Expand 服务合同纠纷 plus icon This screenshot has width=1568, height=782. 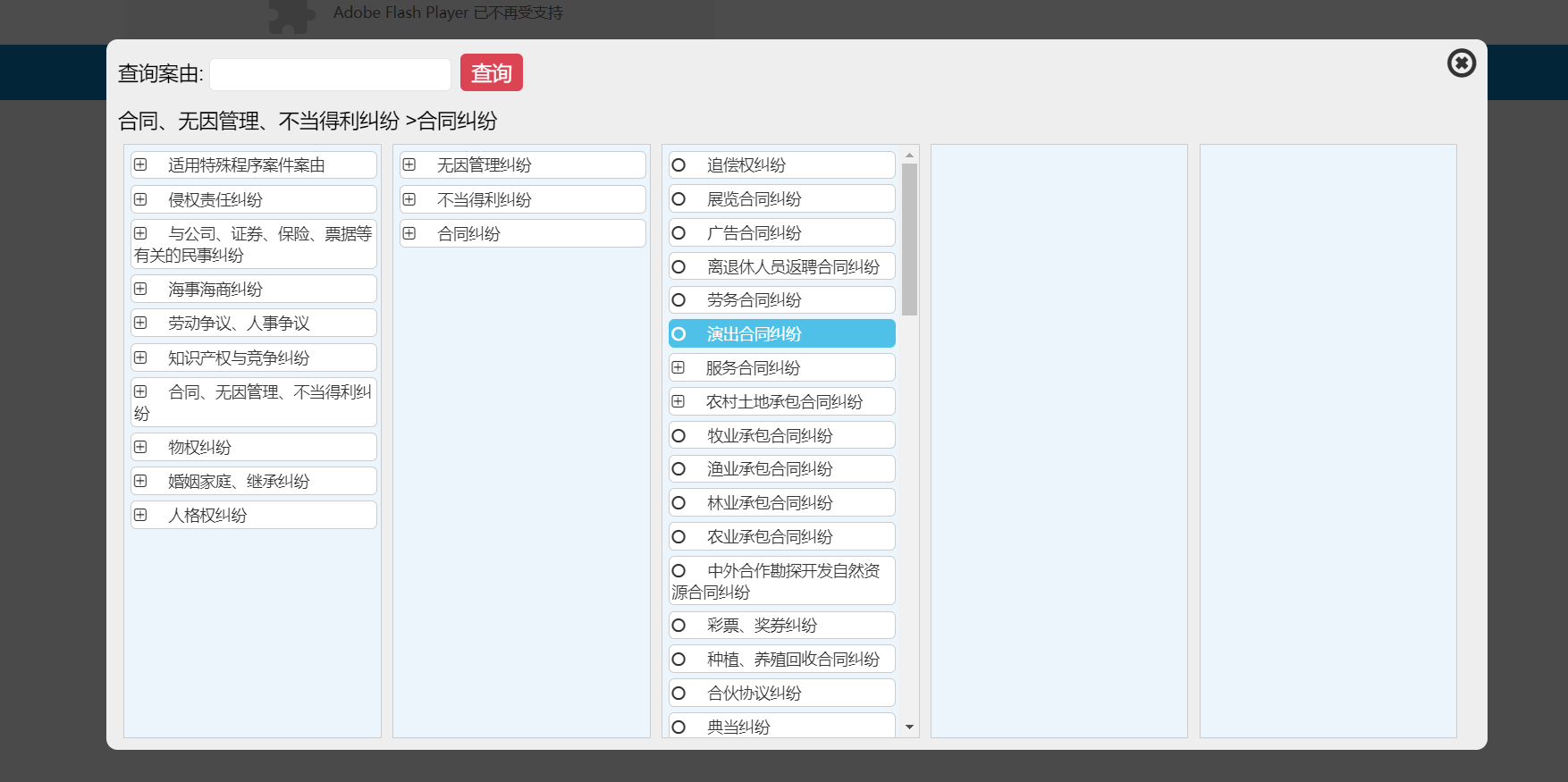679,367
